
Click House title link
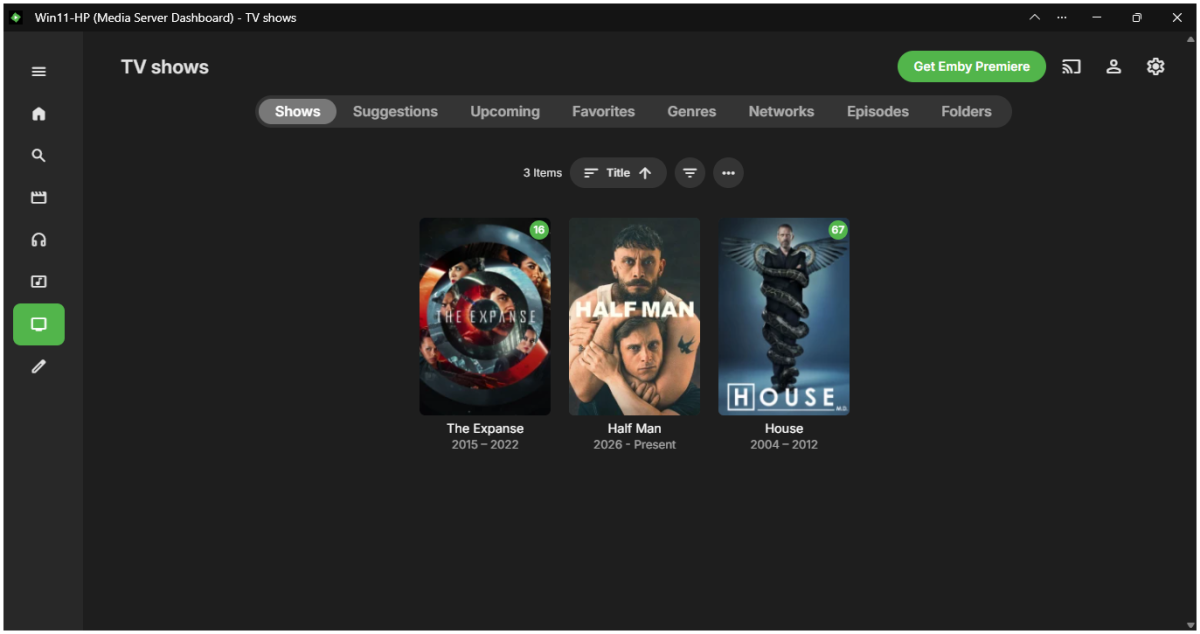click(784, 428)
